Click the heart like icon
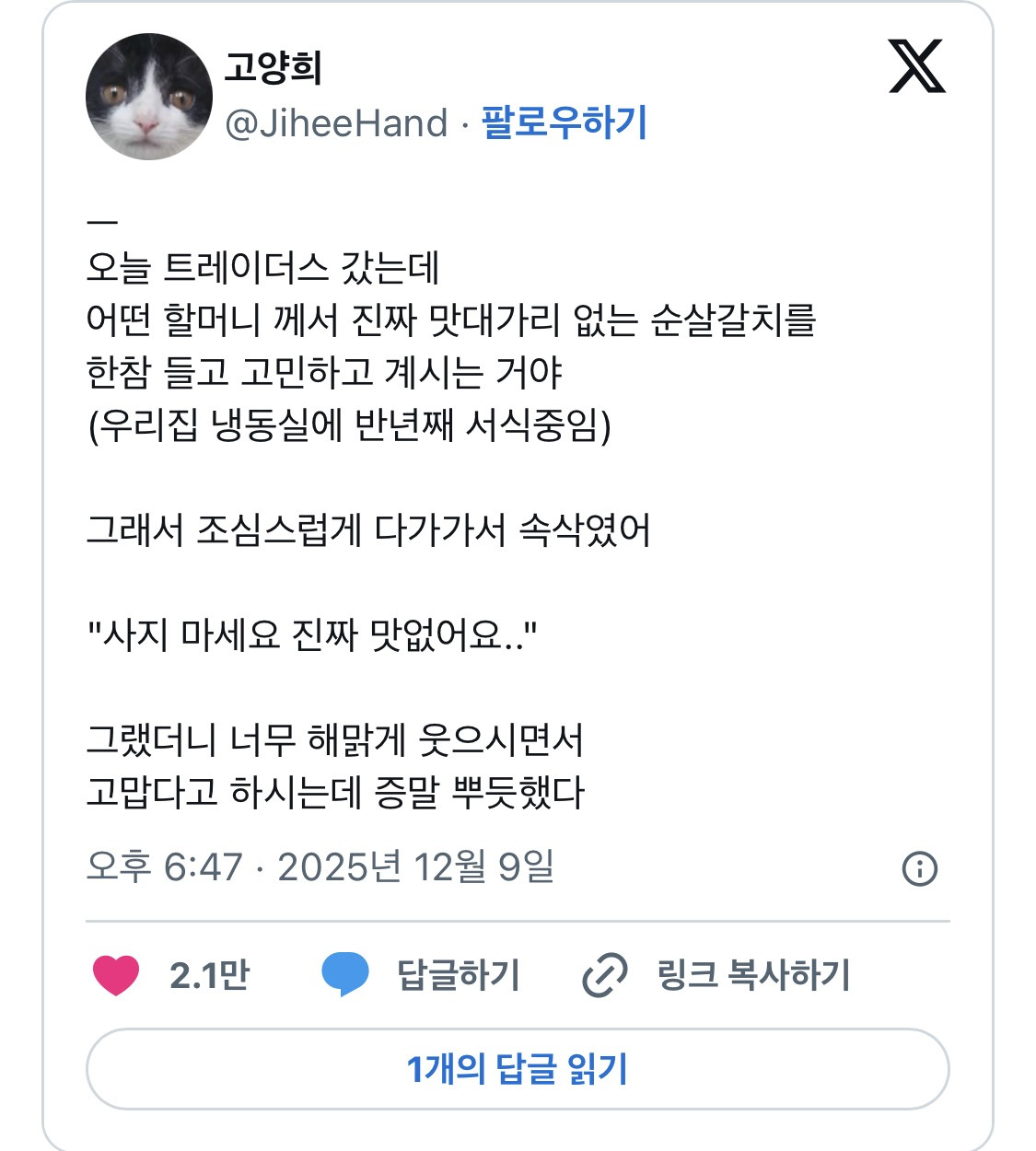This screenshot has height=1151, width=1036. [116, 975]
